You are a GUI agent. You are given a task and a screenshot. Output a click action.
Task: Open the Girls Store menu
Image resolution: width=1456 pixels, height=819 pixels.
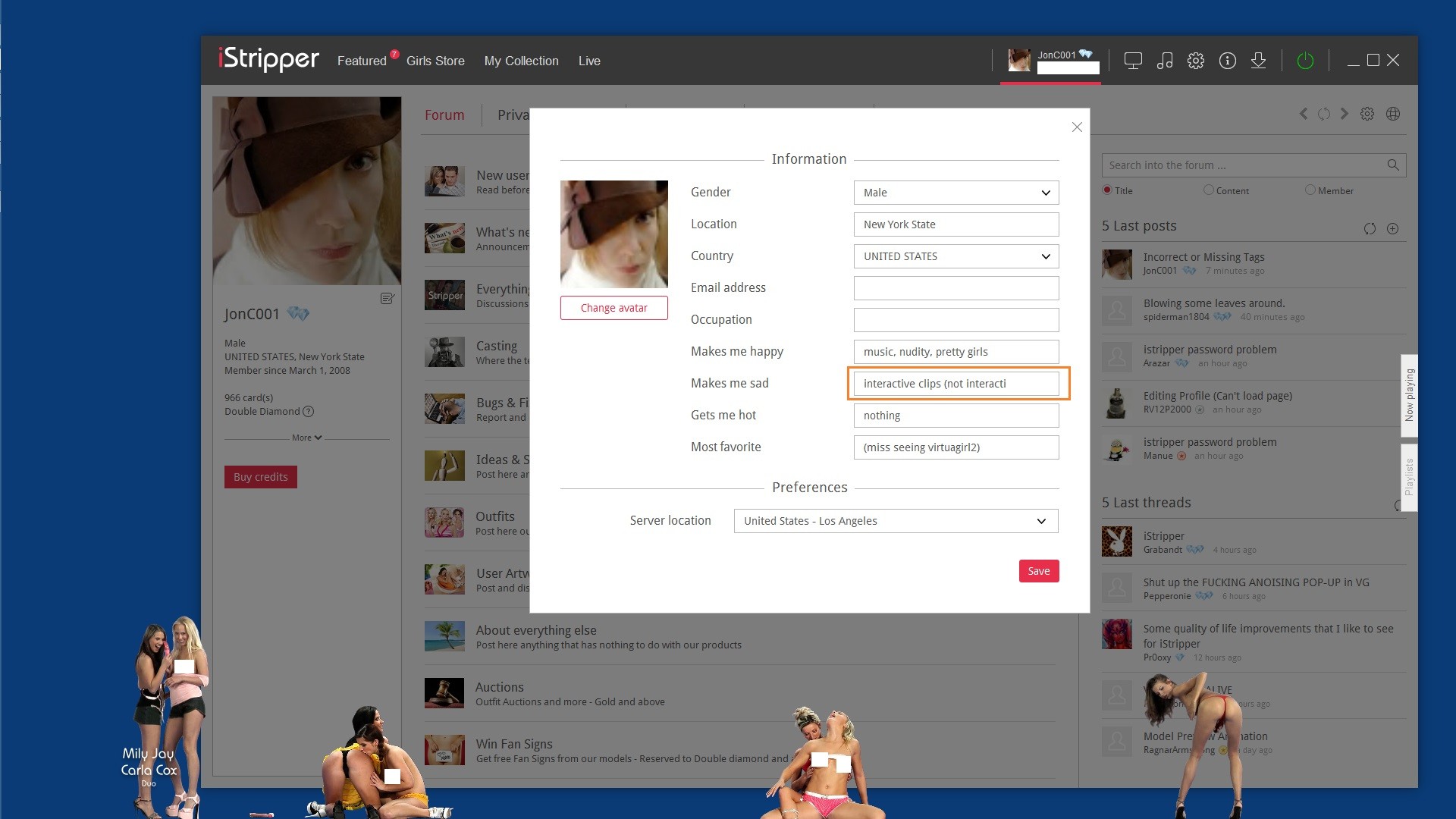(x=435, y=61)
